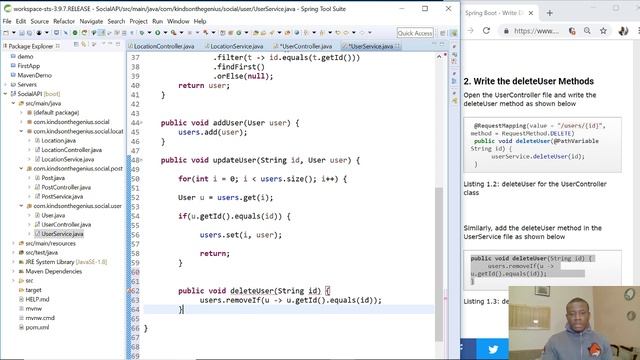The image size is (640, 360).
Task: Open a new browser tab with plus
Action: [x=550, y=13]
